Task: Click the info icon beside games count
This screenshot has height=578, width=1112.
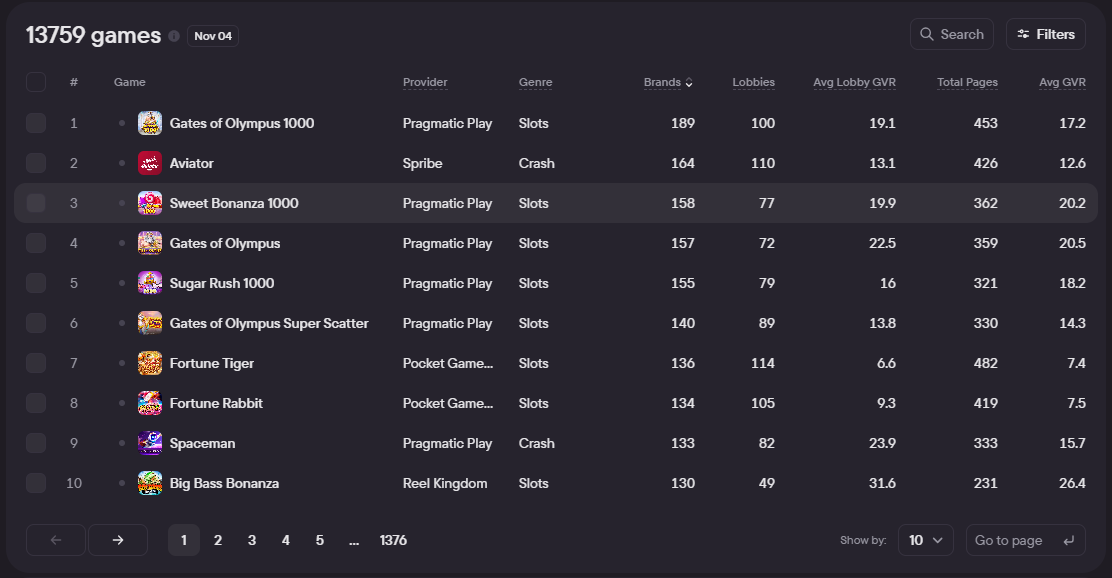Action: [x=174, y=36]
